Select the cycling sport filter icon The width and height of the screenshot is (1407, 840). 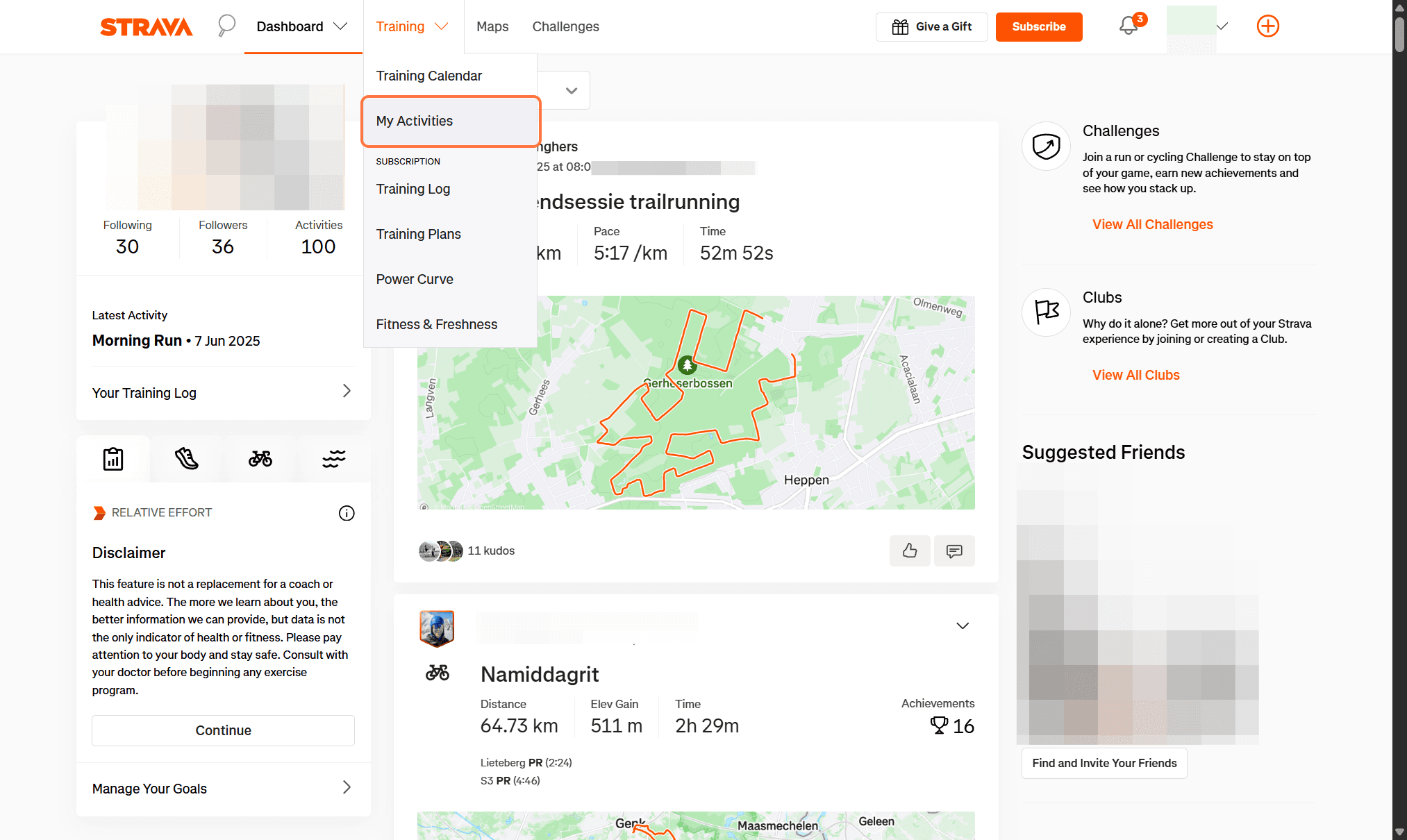coord(260,458)
